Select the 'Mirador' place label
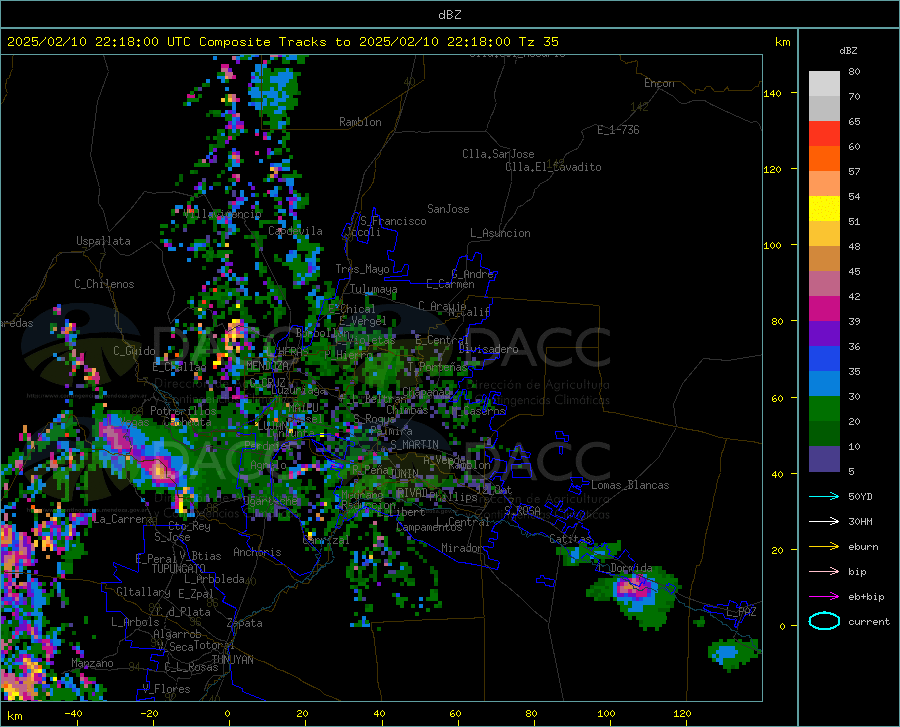This screenshot has width=900, height=727. (x=461, y=548)
